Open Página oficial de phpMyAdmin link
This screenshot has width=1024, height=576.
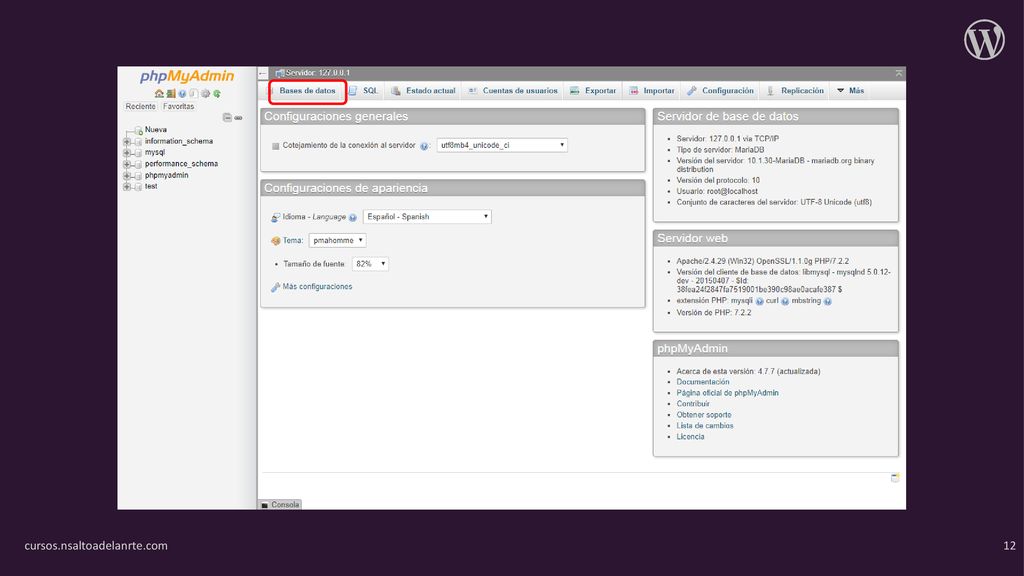[728, 393]
